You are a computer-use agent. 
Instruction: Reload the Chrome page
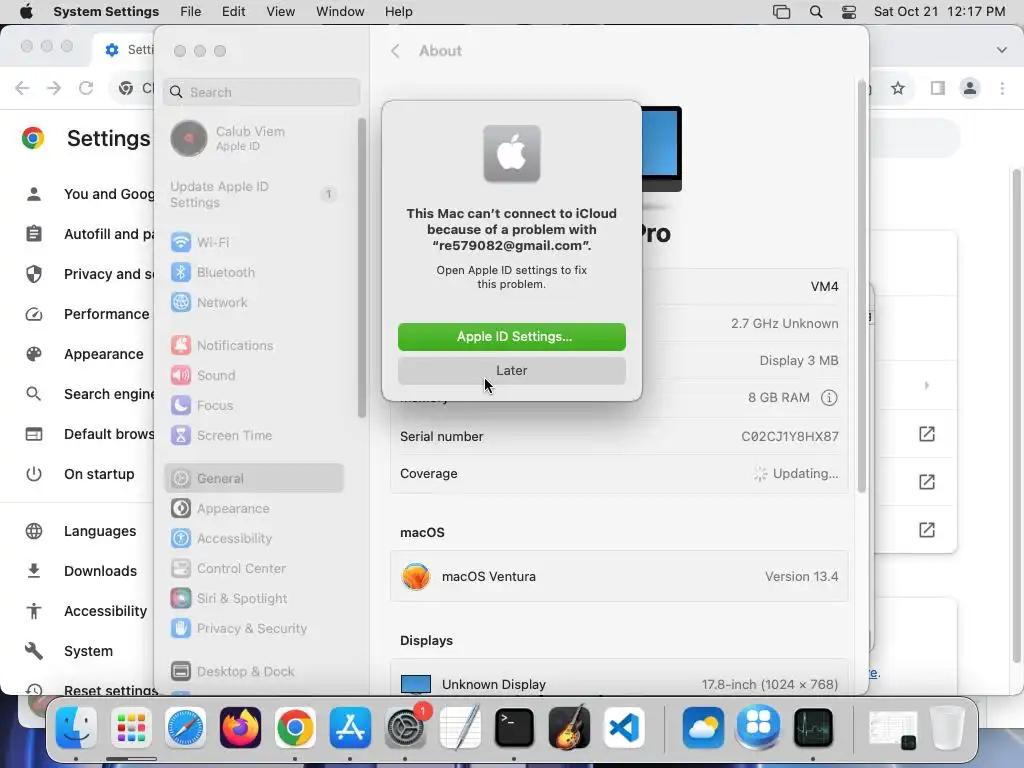coord(86,88)
